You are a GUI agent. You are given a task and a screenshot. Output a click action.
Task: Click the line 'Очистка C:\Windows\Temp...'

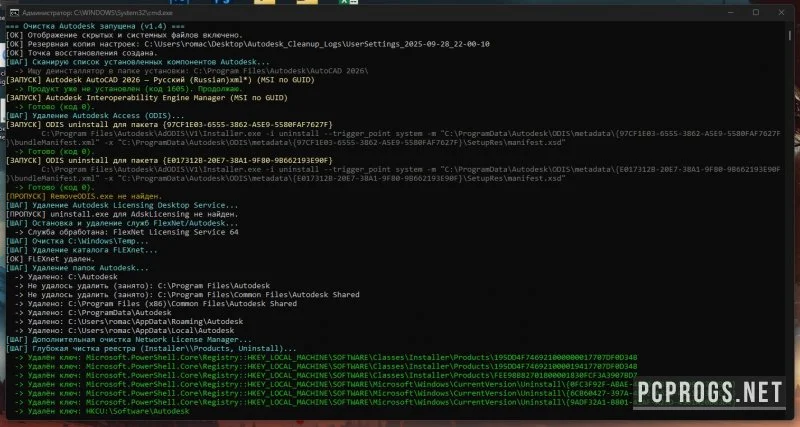(78, 241)
